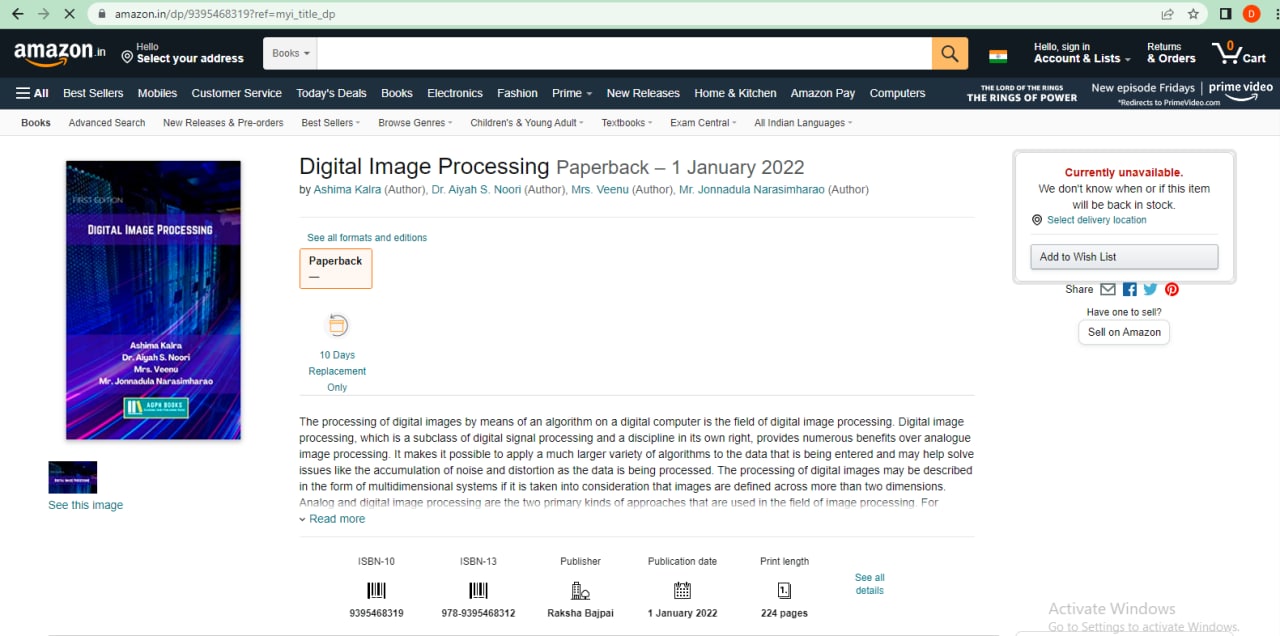The width and height of the screenshot is (1280, 636).
Task: Click the 10 Days Replacement Only icon
Action: coord(337,324)
